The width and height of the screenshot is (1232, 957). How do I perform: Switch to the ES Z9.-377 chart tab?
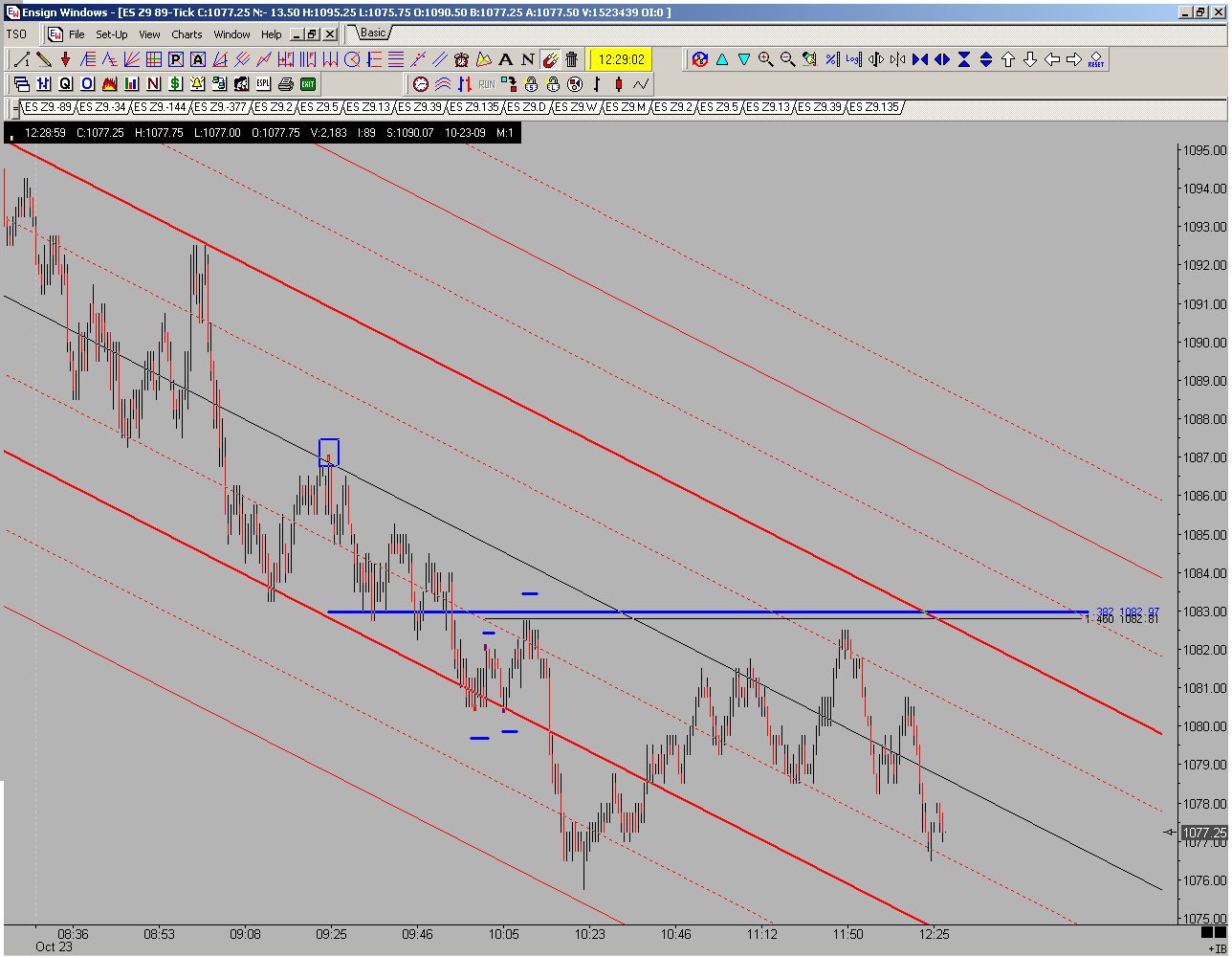(219, 107)
